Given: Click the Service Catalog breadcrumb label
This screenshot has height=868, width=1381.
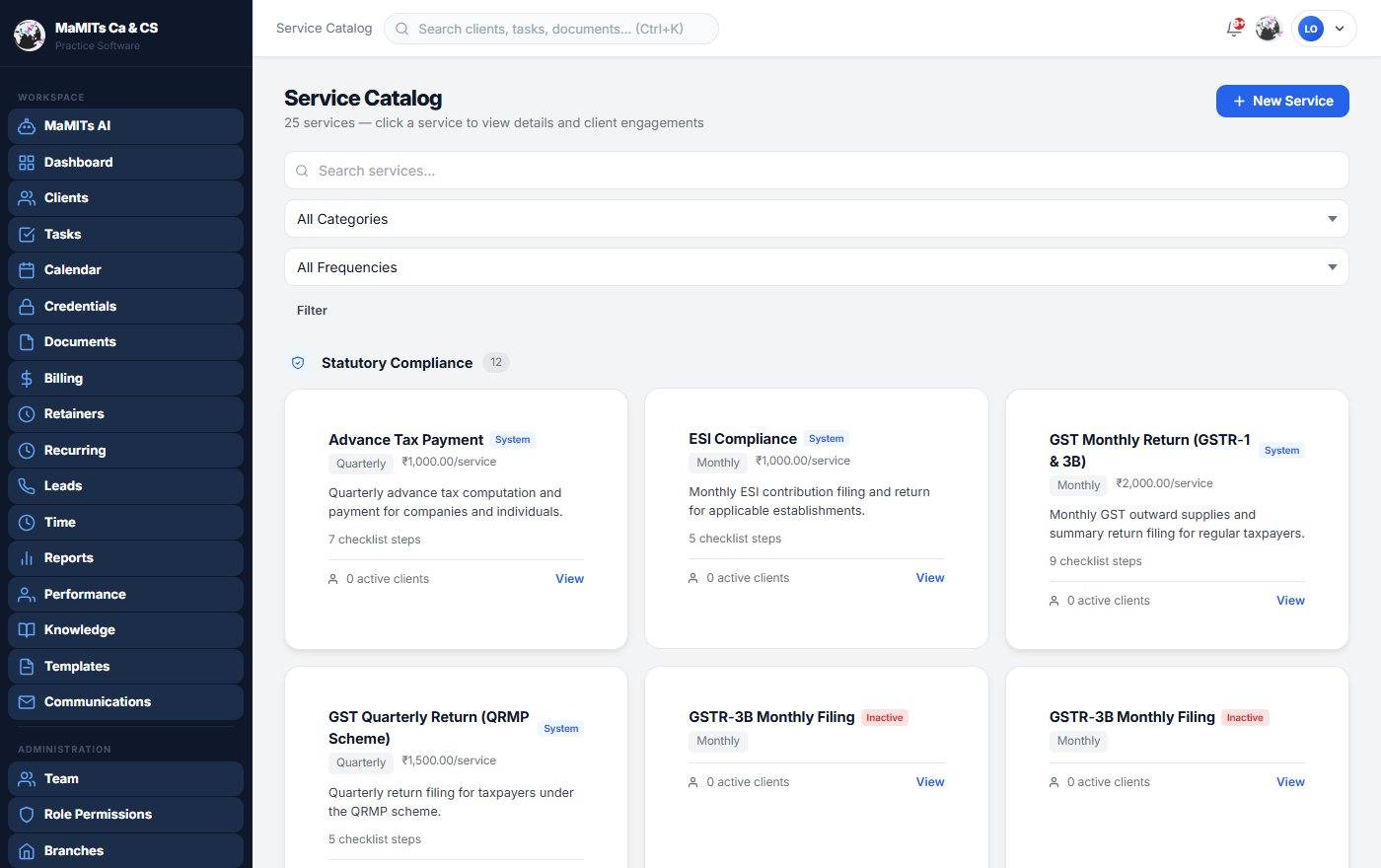Looking at the screenshot, I should 324,29.
